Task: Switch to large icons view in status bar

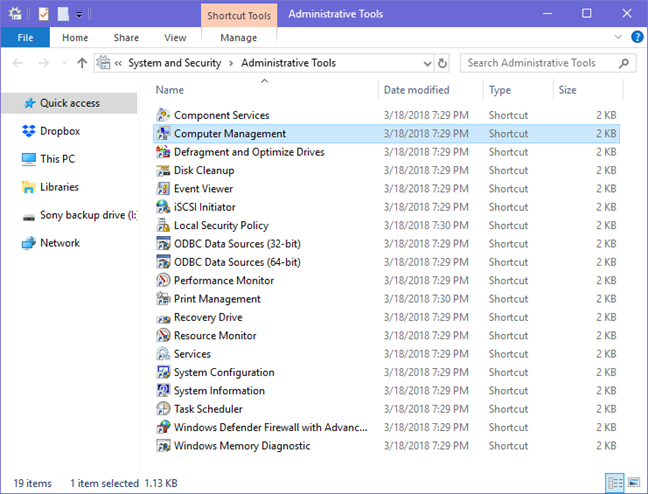Action: coord(634,482)
